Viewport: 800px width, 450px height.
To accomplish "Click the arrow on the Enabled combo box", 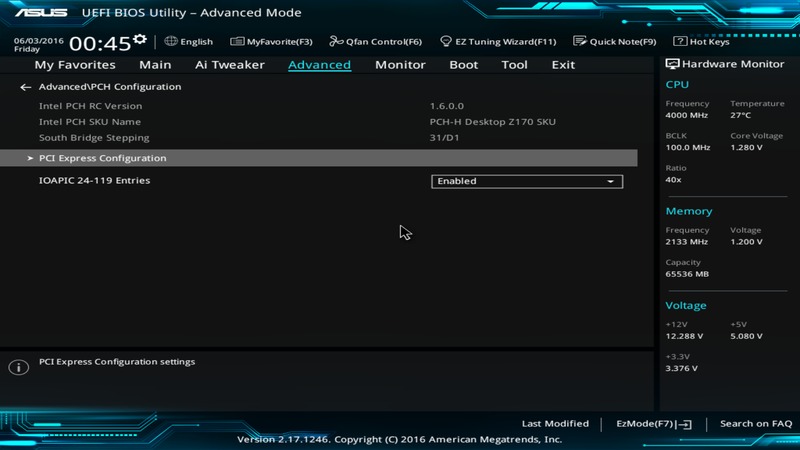I will (x=611, y=182).
